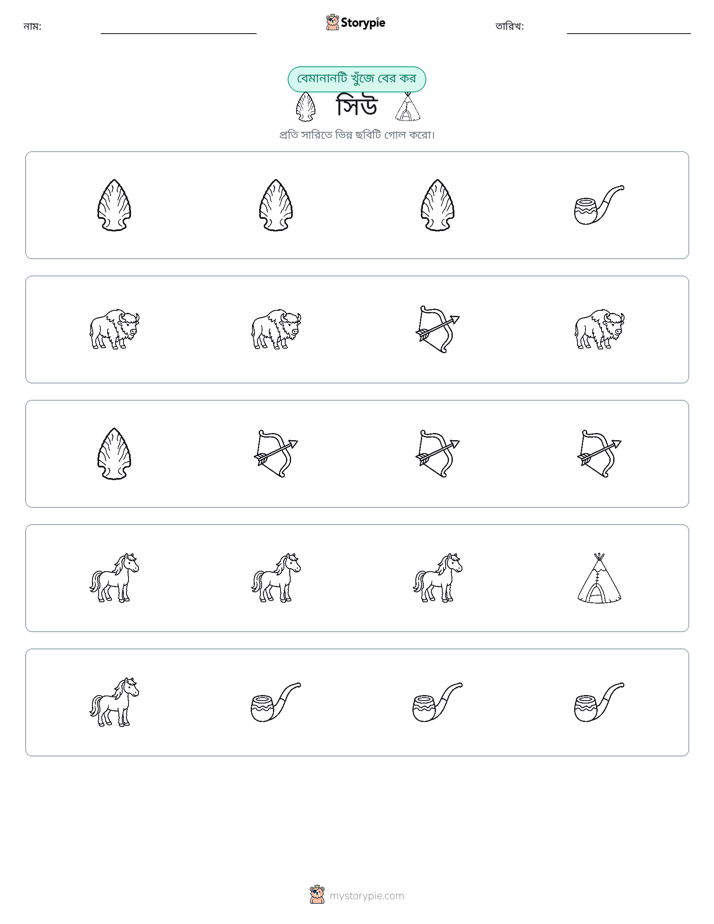Click the first bison in row two
Screen dimensions: 714x924
114,329
